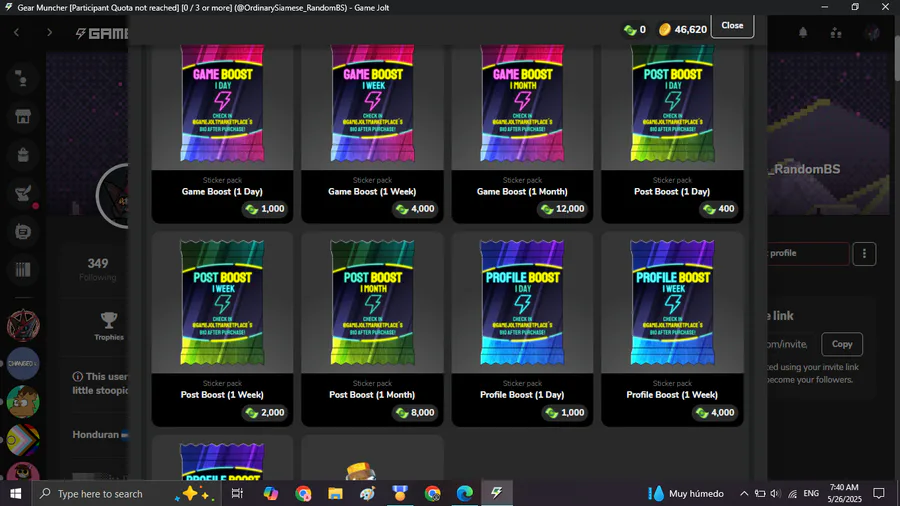
Task: Open Trophies on the profile
Action: 109,326
